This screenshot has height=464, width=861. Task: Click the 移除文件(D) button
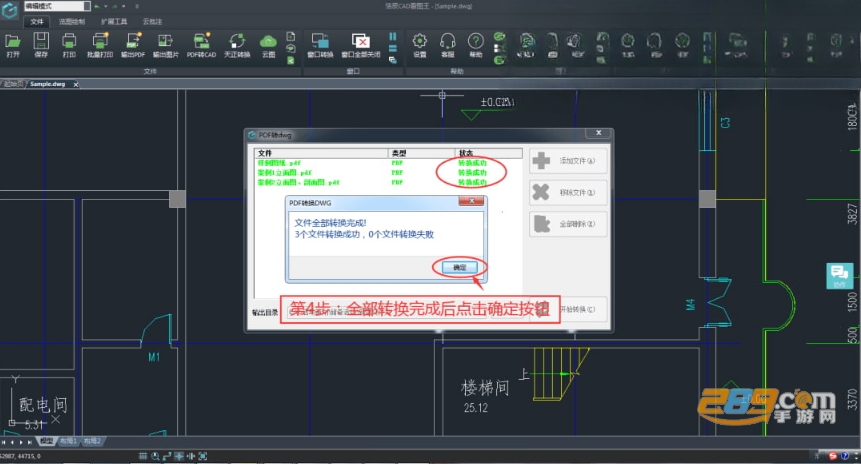[x=568, y=192]
